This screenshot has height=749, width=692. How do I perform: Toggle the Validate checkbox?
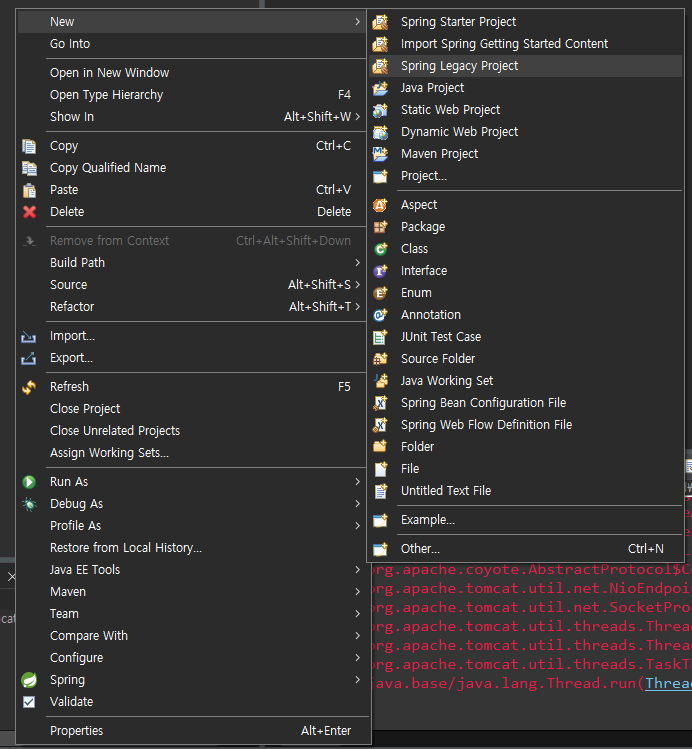[29, 702]
